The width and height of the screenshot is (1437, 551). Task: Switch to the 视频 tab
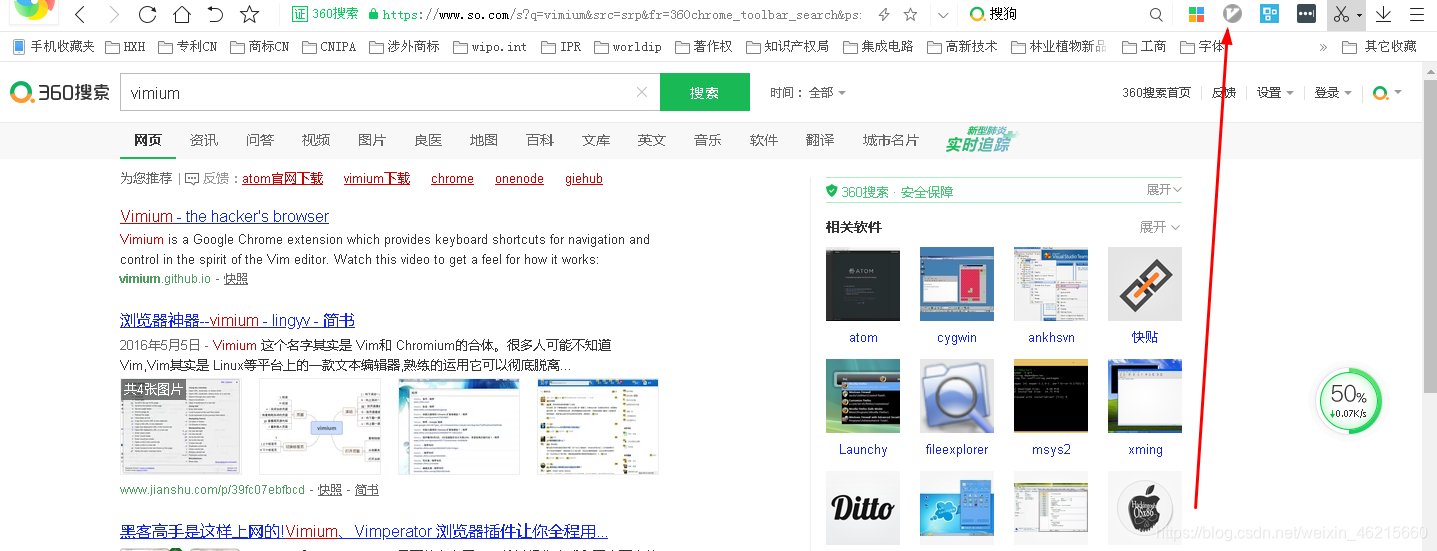coord(316,140)
